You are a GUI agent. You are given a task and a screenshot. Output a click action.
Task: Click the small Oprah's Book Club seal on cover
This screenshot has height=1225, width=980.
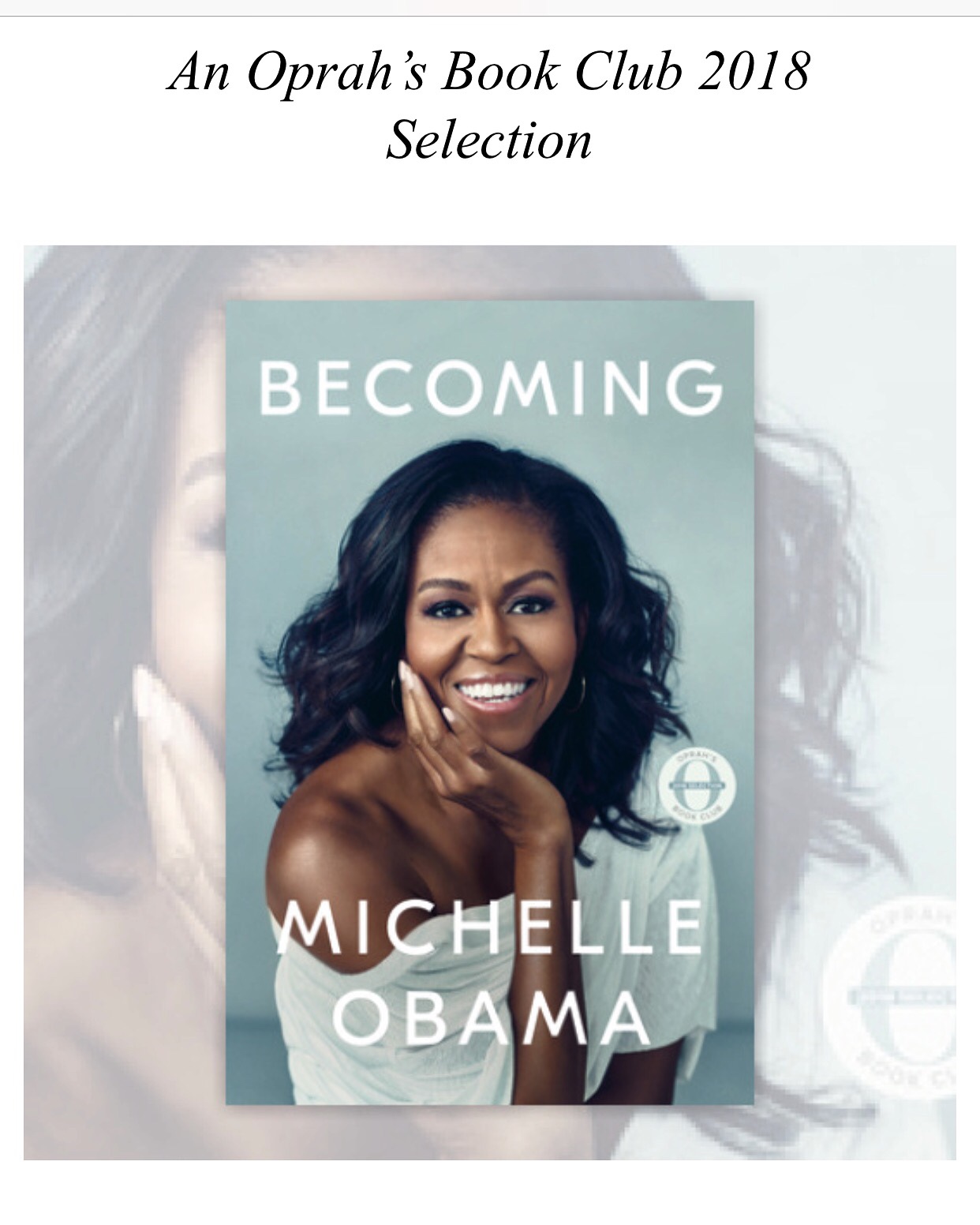697,786
